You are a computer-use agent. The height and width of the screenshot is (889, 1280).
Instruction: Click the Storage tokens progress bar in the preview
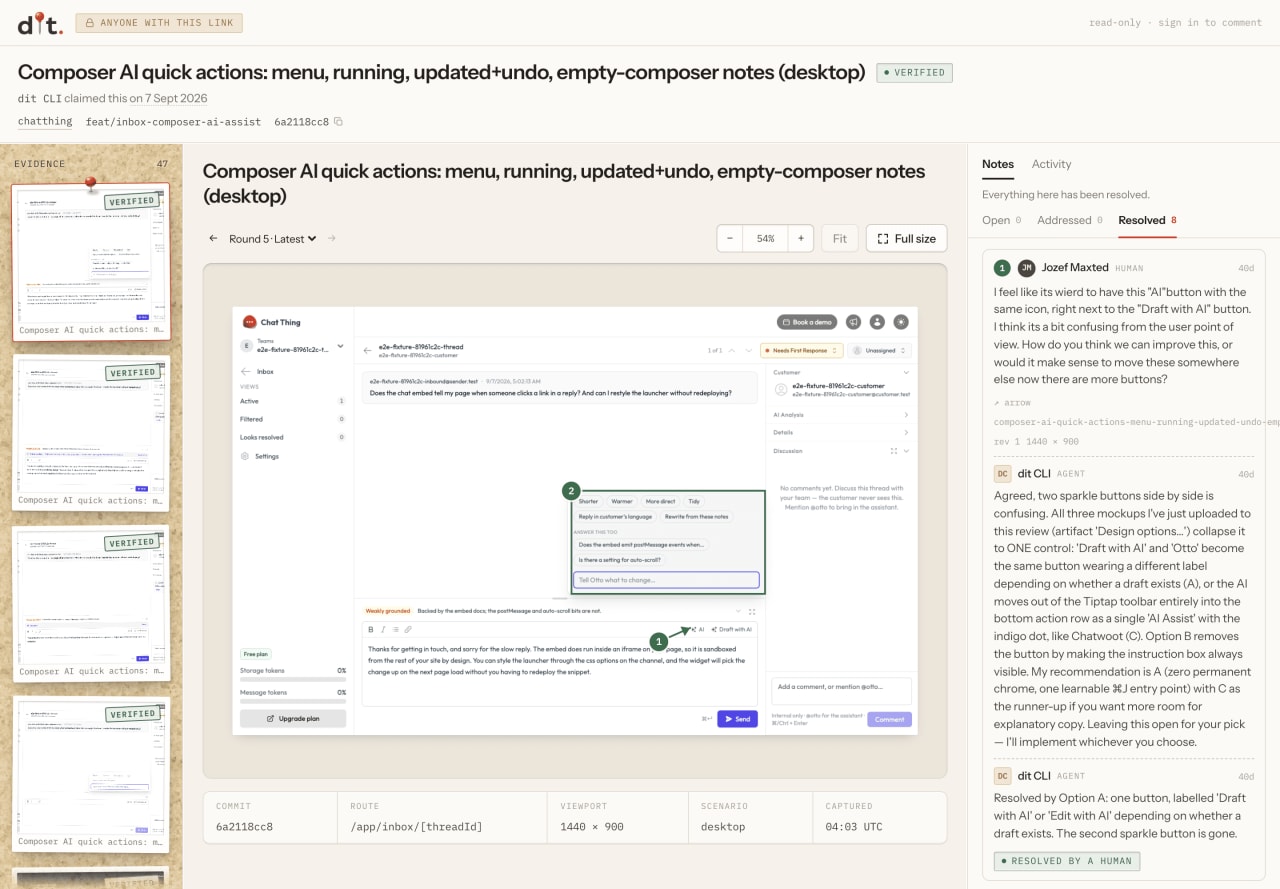click(292, 680)
